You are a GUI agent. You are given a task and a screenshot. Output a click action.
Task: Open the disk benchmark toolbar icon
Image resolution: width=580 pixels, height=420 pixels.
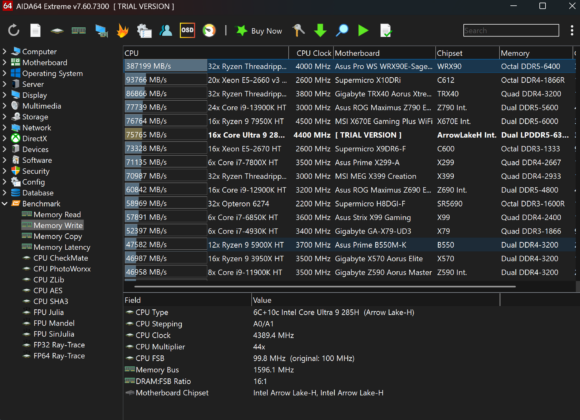pos(57,31)
